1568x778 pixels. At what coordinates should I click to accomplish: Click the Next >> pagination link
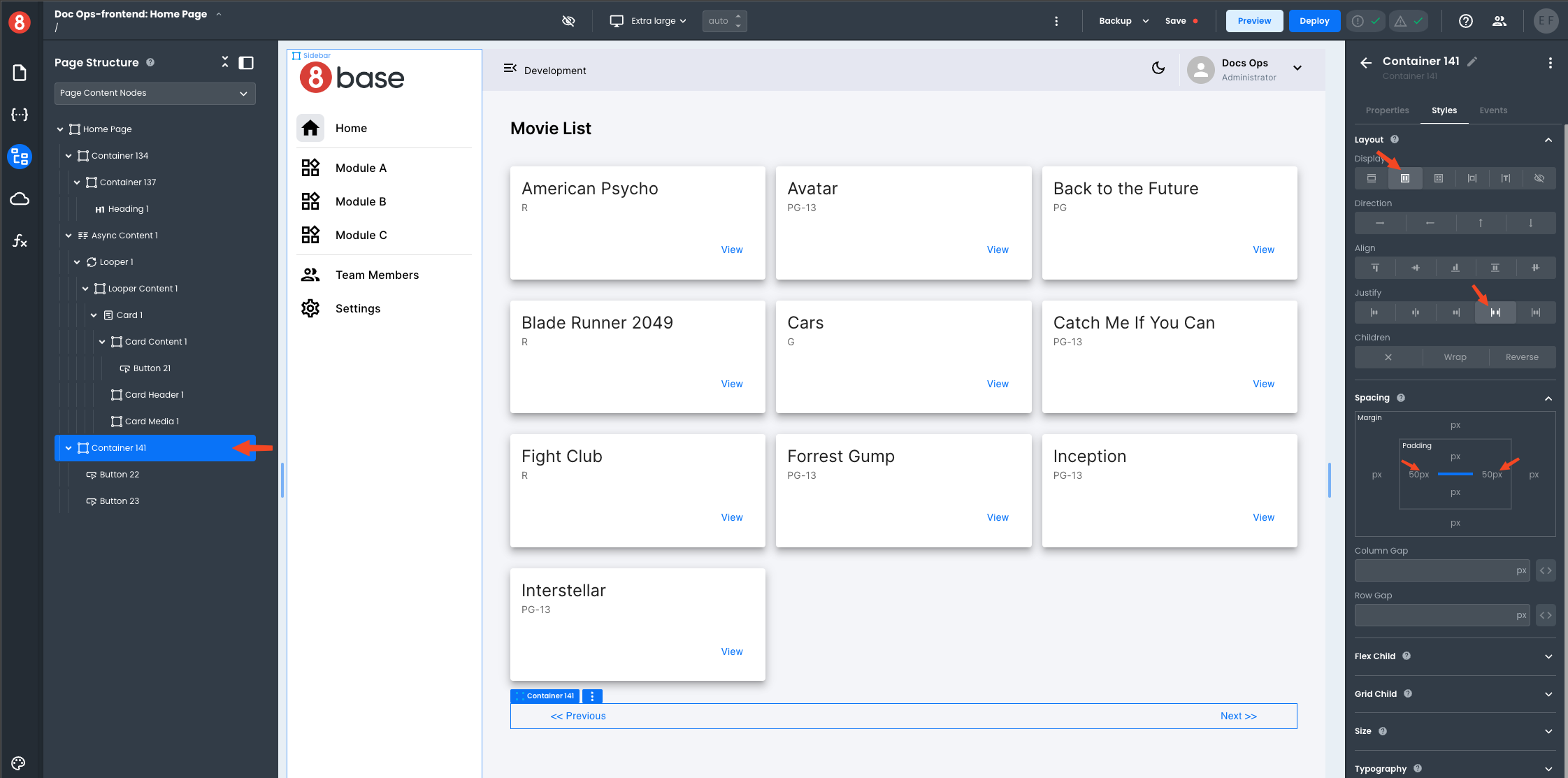pos(1238,716)
